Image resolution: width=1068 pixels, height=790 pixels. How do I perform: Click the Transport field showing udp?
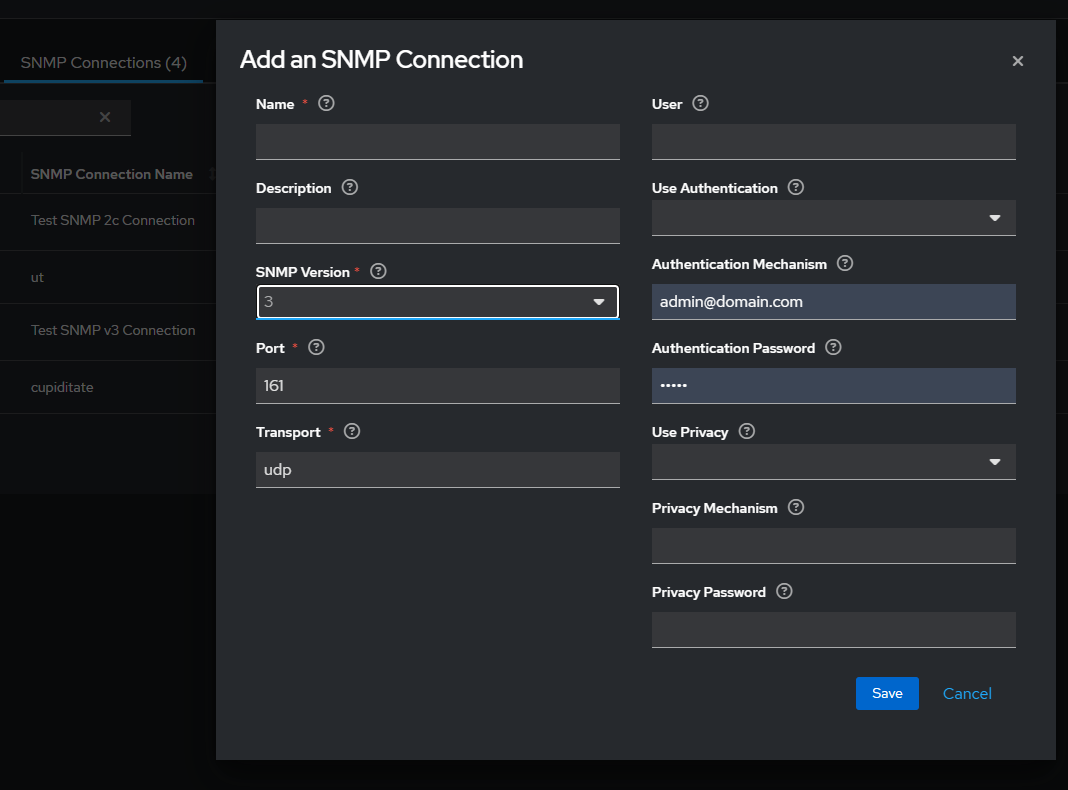(x=437, y=469)
